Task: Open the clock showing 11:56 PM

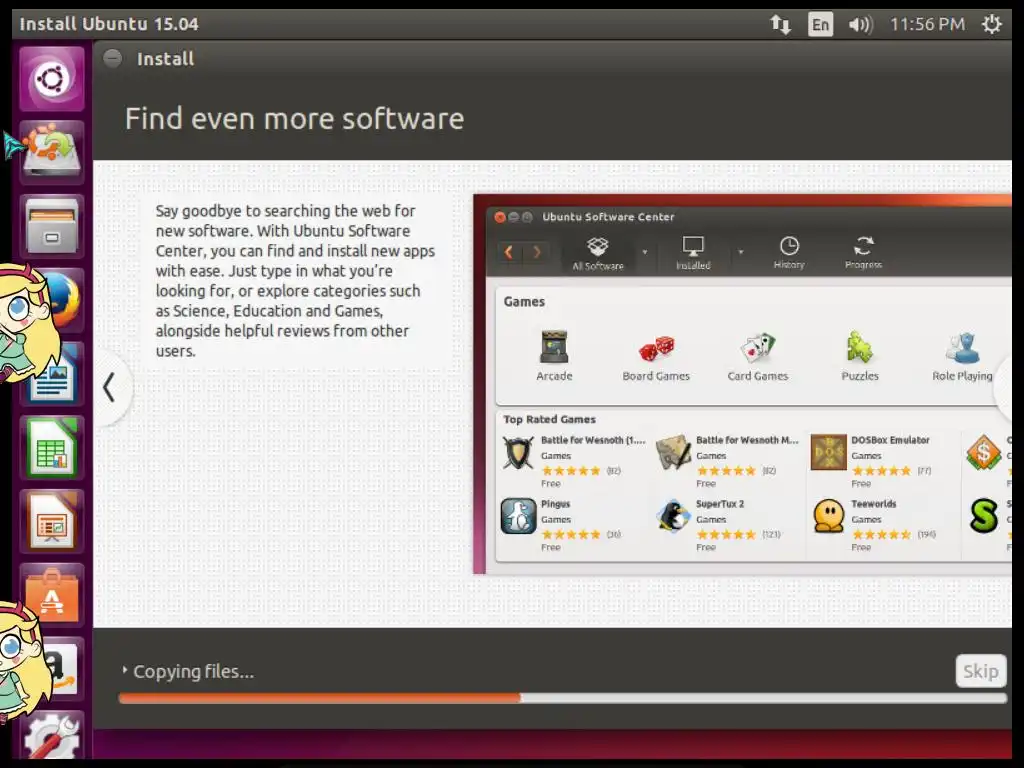Action: [927, 24]
